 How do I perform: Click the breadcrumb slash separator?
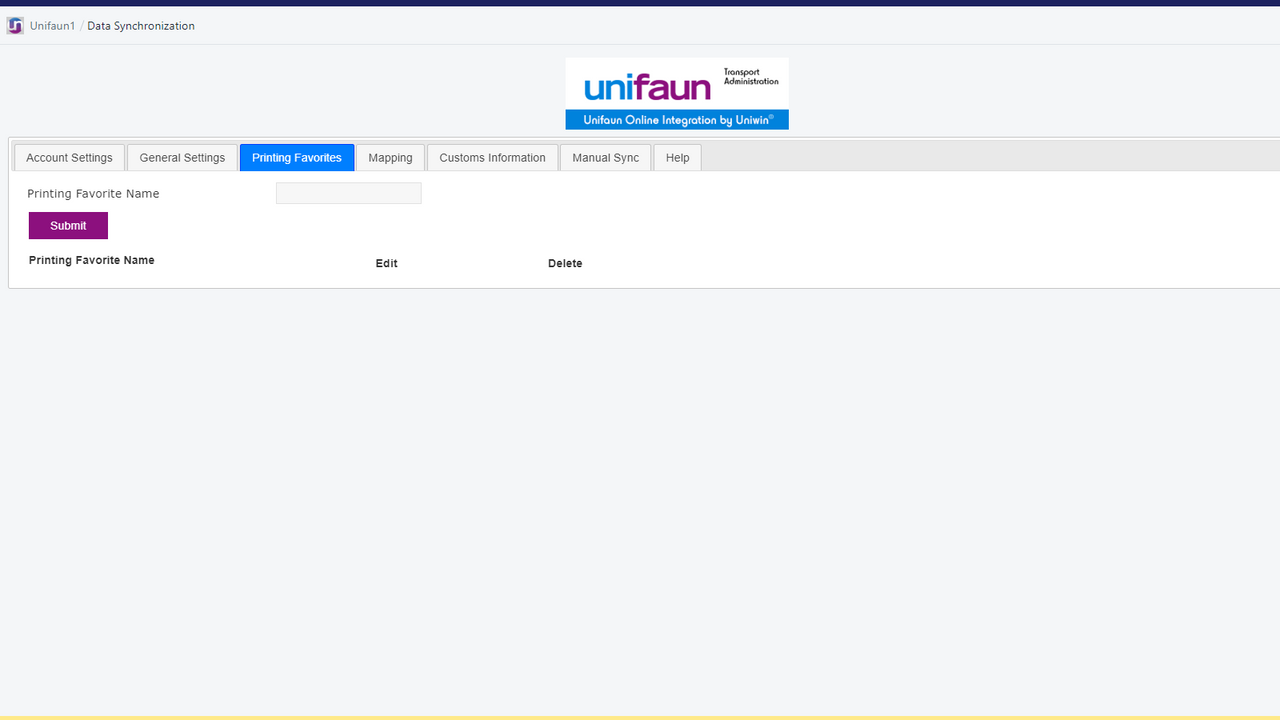(81, 26)
